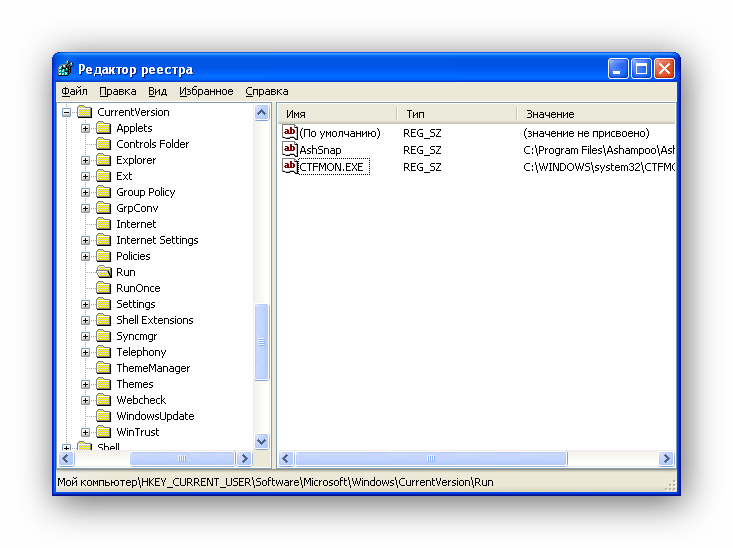The width and height of the screenshot is (733, 548).
Task: Maximize the Registry Editor window
Action: click(641, 69)
